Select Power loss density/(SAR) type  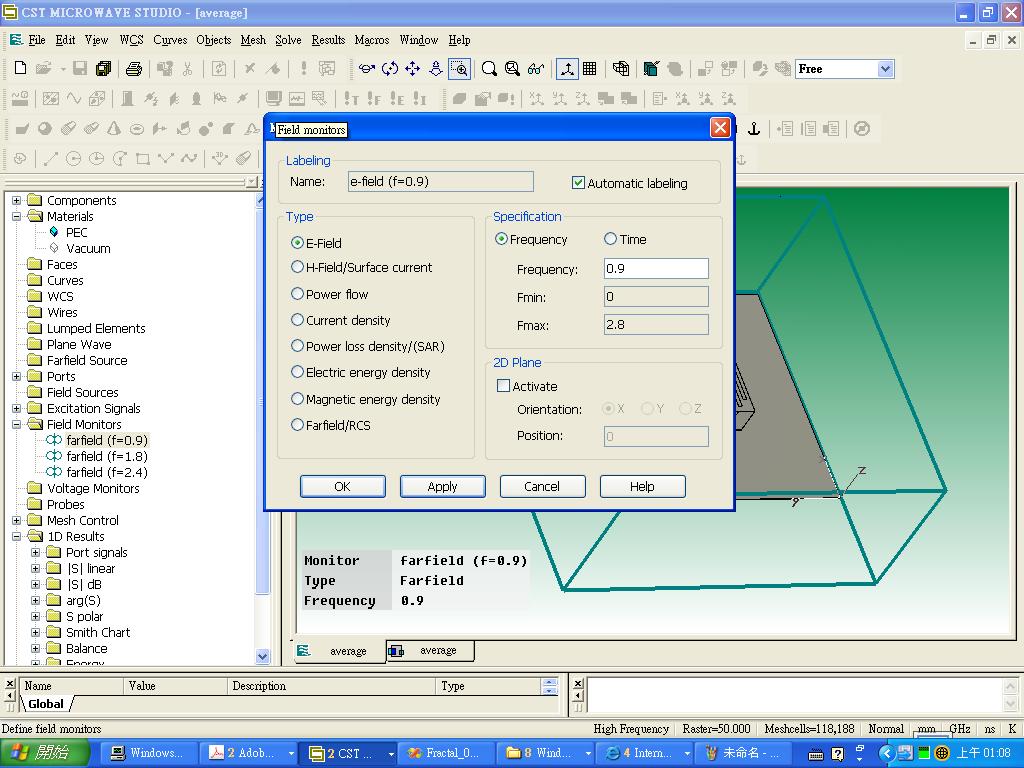(x=297, y=346)
